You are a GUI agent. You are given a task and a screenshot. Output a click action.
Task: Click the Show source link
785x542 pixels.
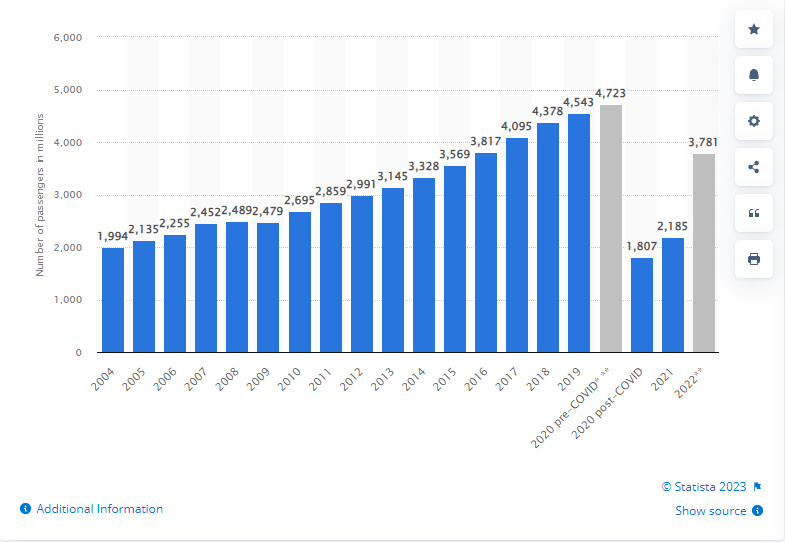(x=710, y=510)
